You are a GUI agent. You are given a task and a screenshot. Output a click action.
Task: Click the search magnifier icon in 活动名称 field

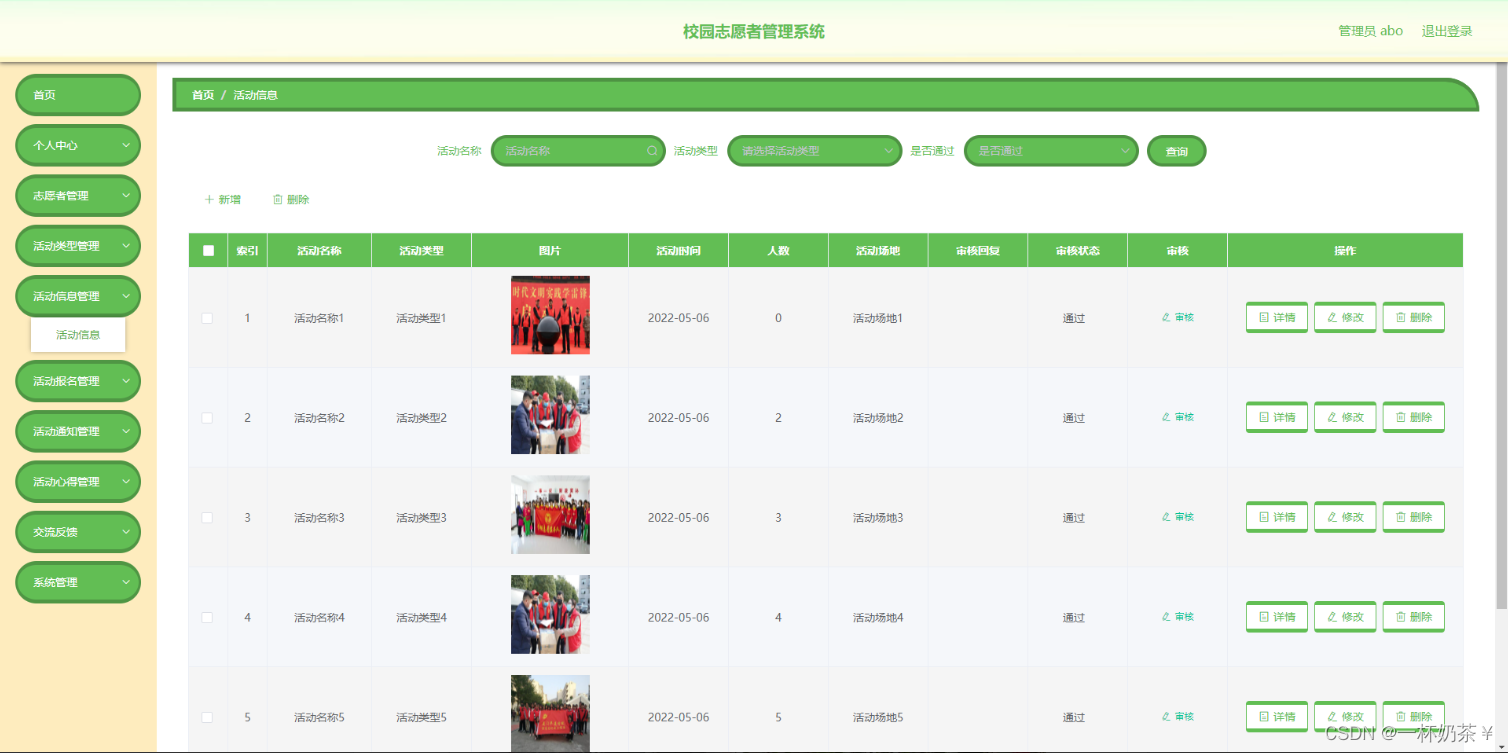[652, 151]
